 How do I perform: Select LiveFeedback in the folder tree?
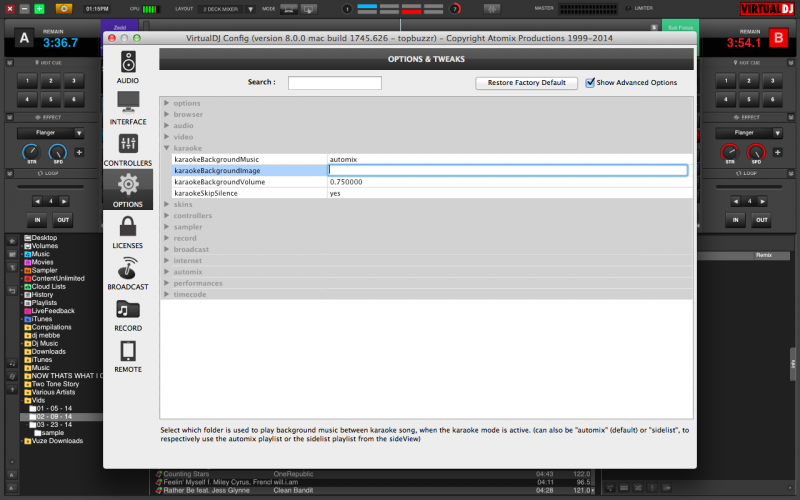53,311
